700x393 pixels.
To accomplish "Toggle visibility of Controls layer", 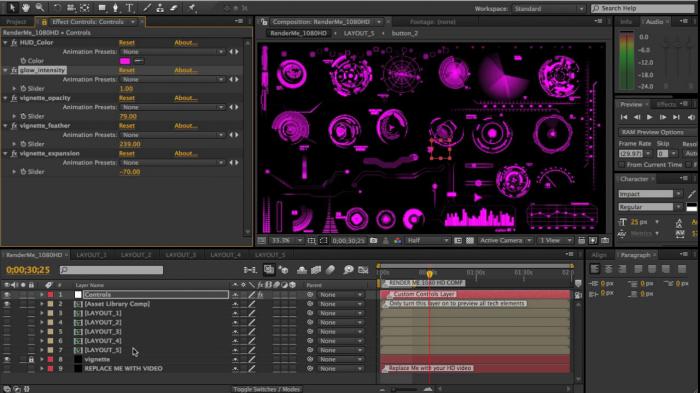I will pyautogui.click(x=7, y=295).
